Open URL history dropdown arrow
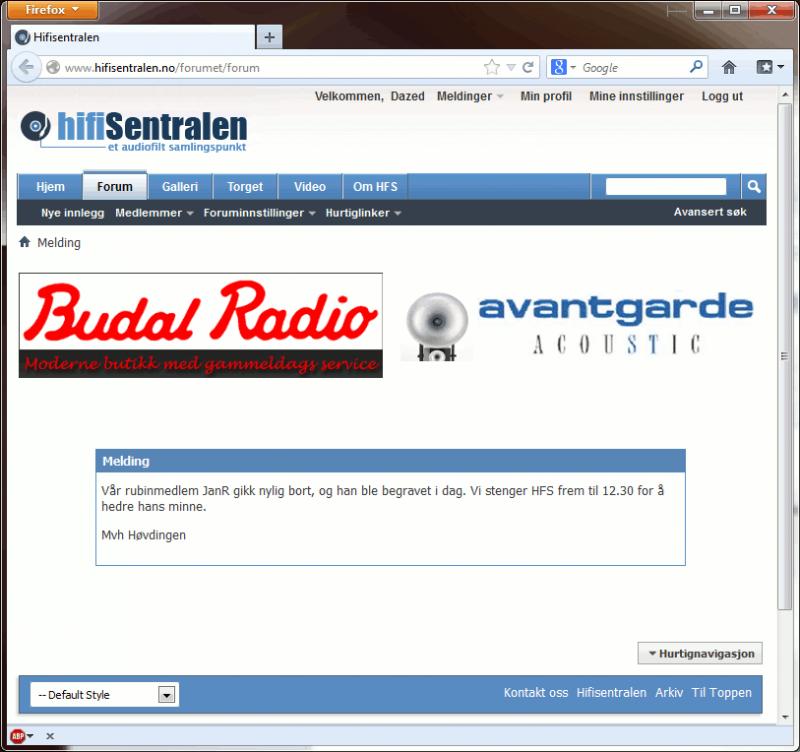The height and width of the screenshot is (752, 800). (511, 67)
